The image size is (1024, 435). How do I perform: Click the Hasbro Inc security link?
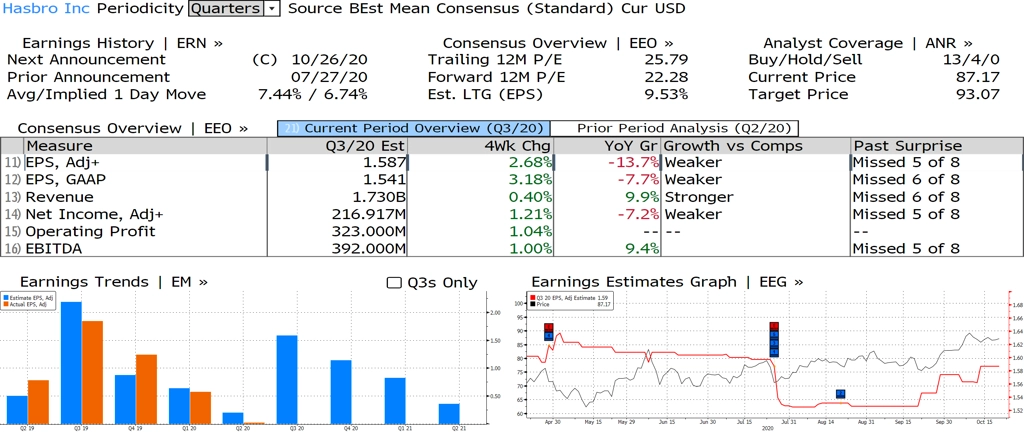(47, 8)
